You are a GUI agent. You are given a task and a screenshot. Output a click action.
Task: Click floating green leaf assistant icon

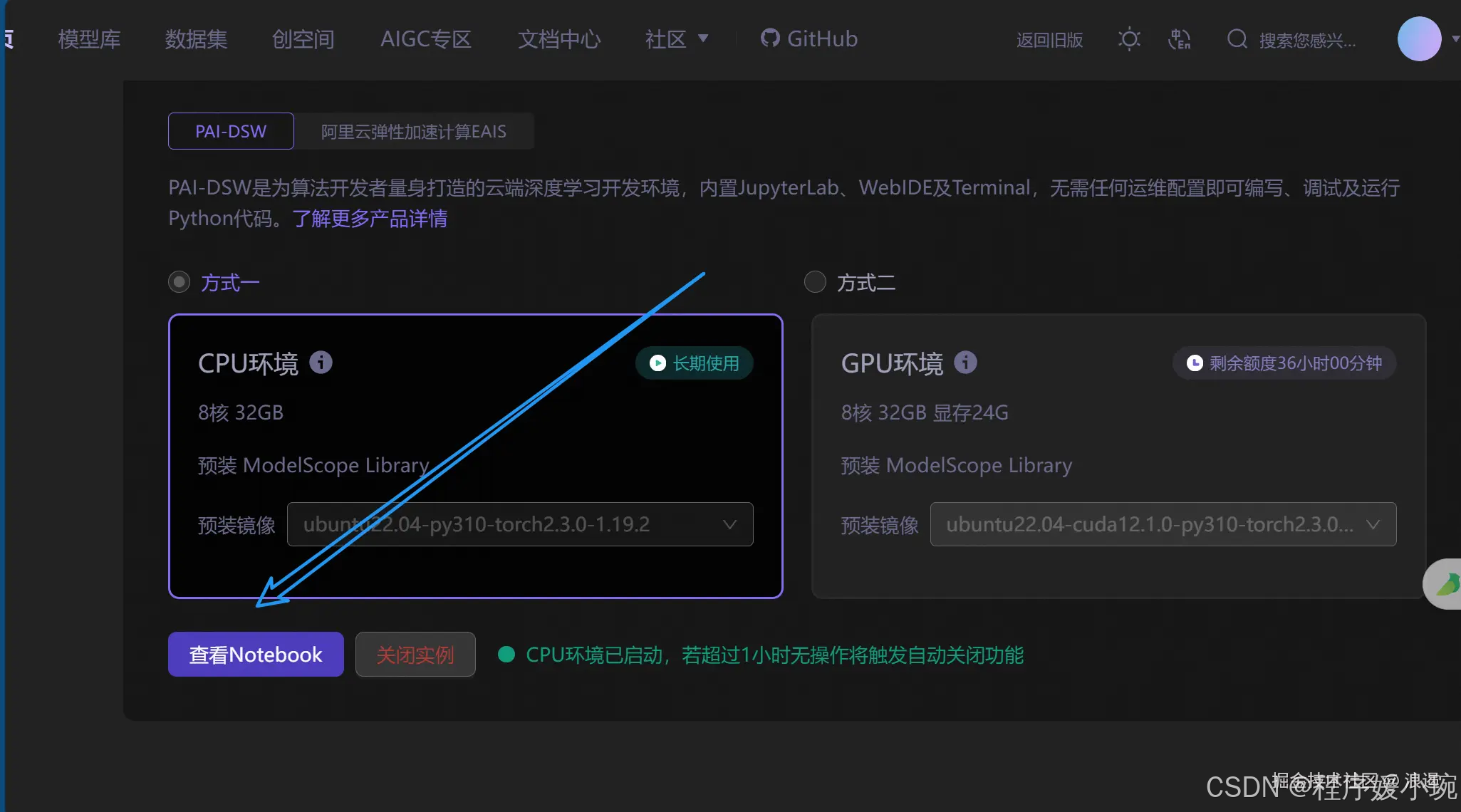pyautogui.click(x=1446, y=584)
